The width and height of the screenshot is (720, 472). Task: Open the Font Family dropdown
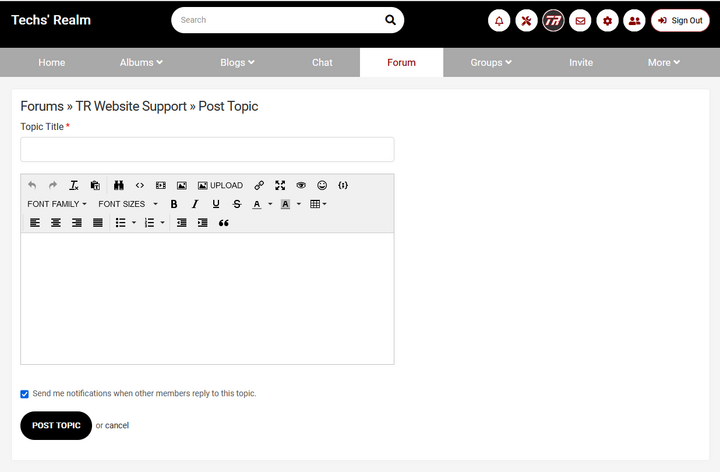pyautogui.click(x=57, y=204)
